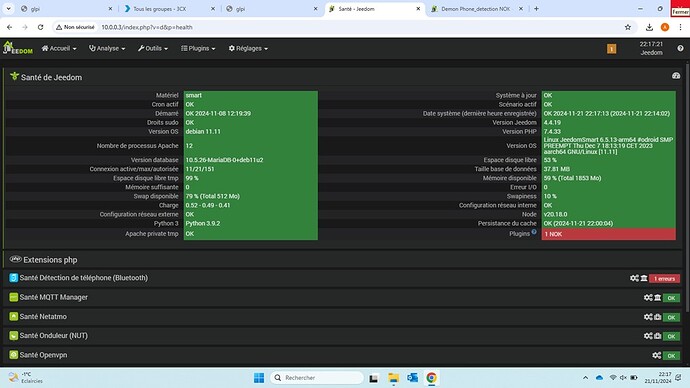Click the daemon icon in Netatmo row
The height and width of the screenshot is (388, 690).
click(x=657, y=317)
